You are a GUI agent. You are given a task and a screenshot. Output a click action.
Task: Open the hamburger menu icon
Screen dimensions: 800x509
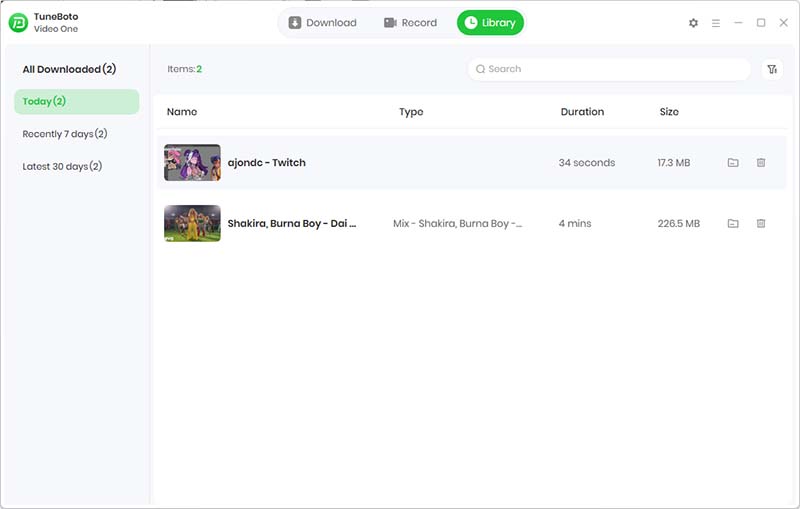[x=716, y=23]
